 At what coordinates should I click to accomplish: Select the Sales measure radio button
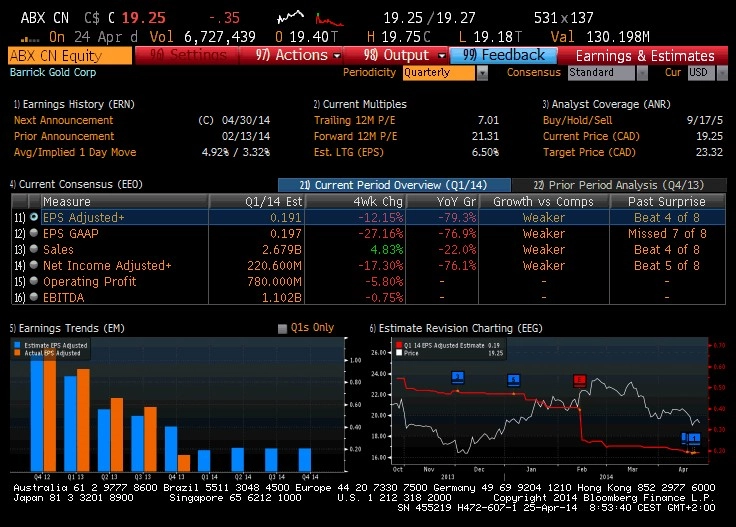click(x=34, y=249)
